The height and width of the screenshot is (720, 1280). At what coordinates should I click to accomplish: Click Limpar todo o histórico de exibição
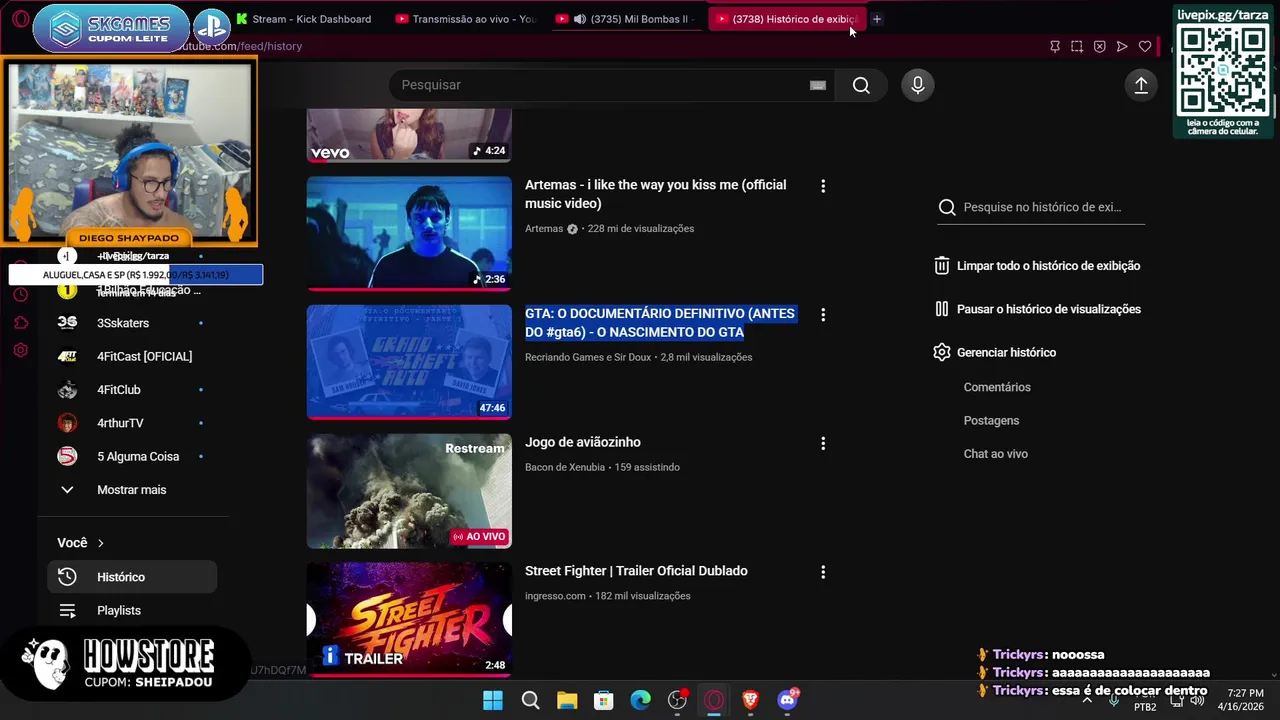point(1048,266)
